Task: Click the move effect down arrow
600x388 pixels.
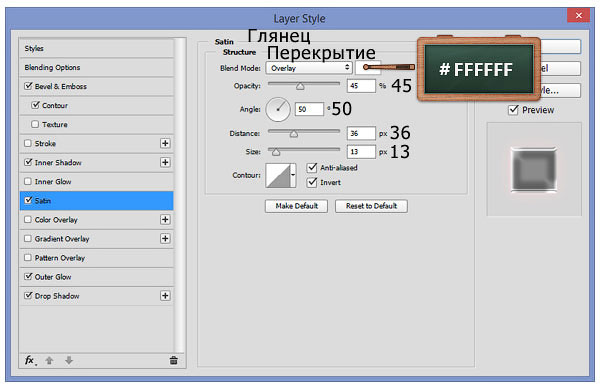Action: 69,360
